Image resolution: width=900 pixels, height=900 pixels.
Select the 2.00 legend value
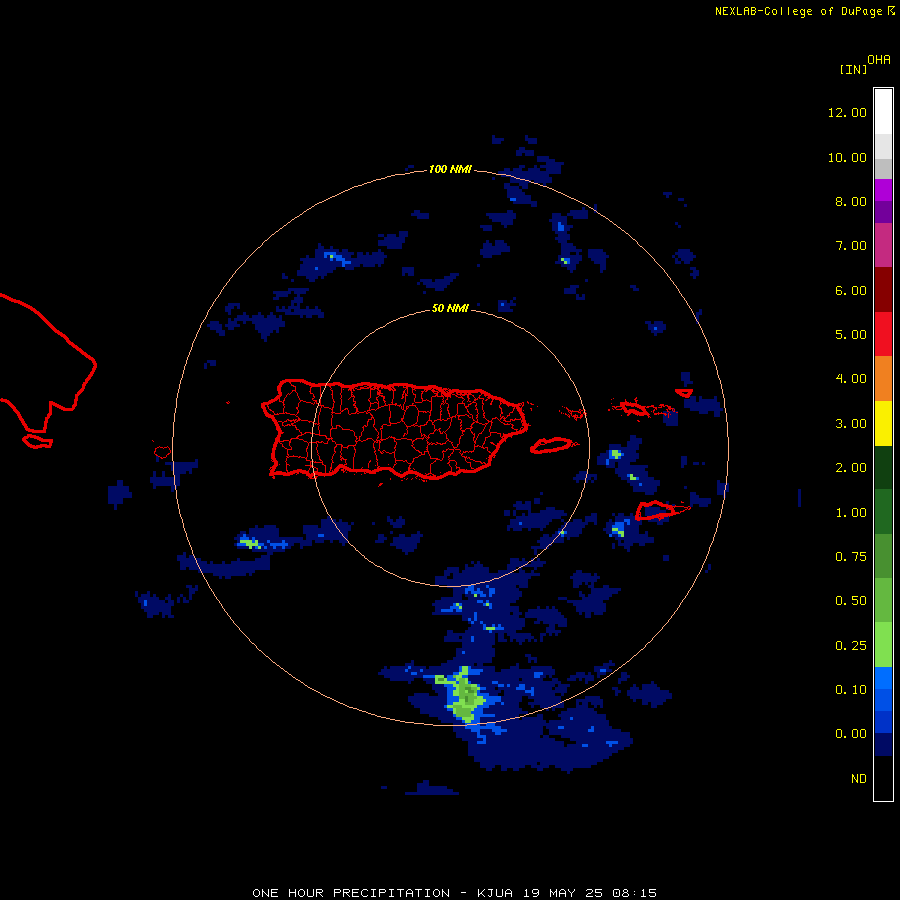coord(851,468)
